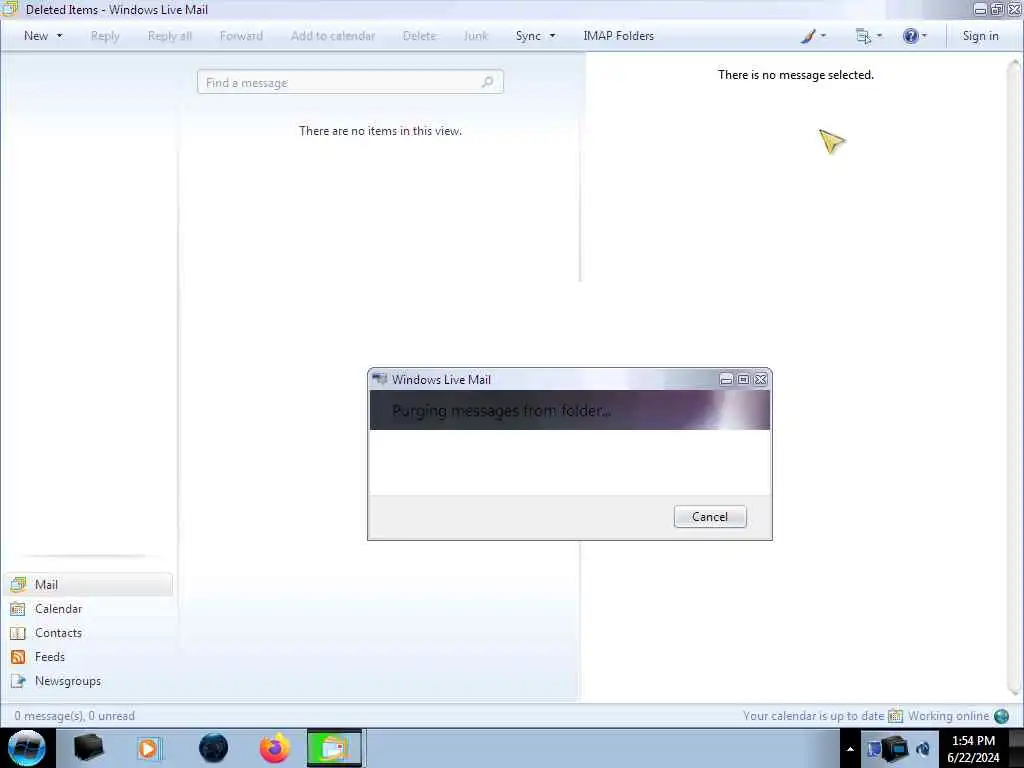Viewport: 1024px width, 768px height.
Task: Click the 'Purging messages from folder...' banner
Action: coord(570,410)
